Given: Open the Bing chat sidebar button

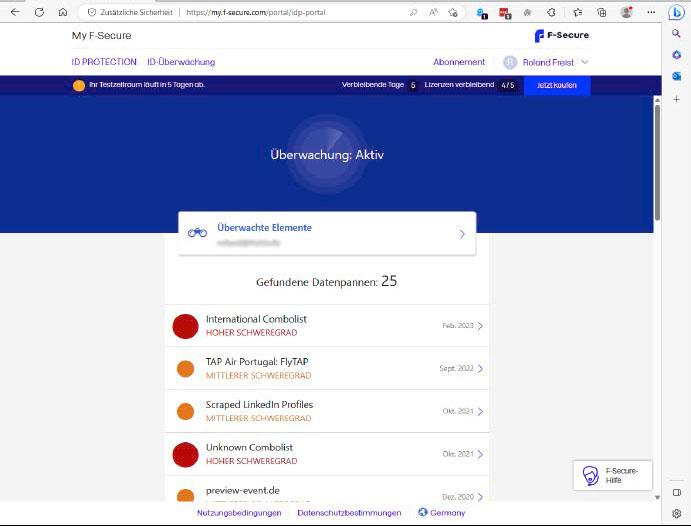Looking at the screenshot, I should [x=676, y=12].
